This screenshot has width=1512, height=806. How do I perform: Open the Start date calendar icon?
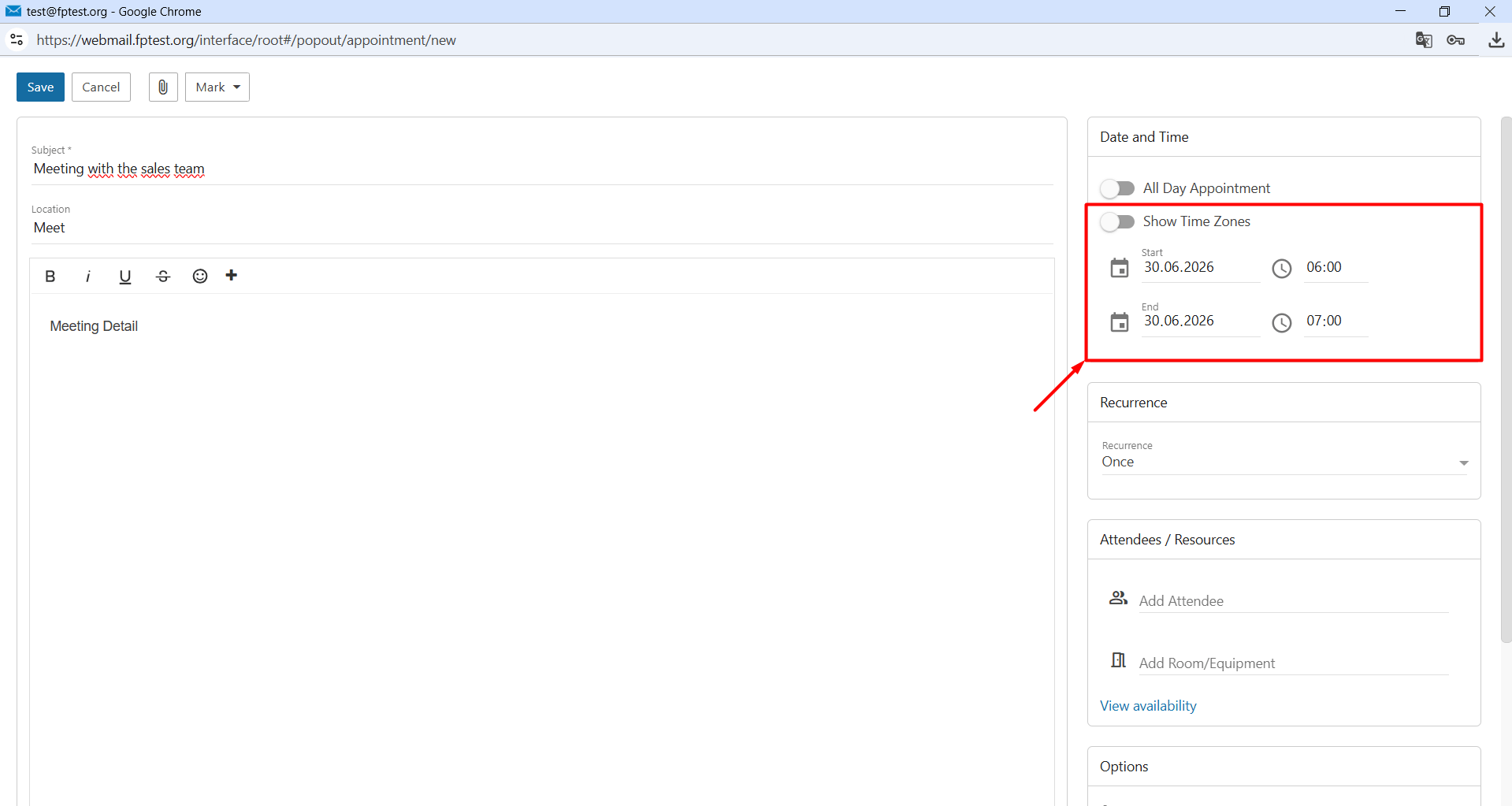tap(1120, 269)
